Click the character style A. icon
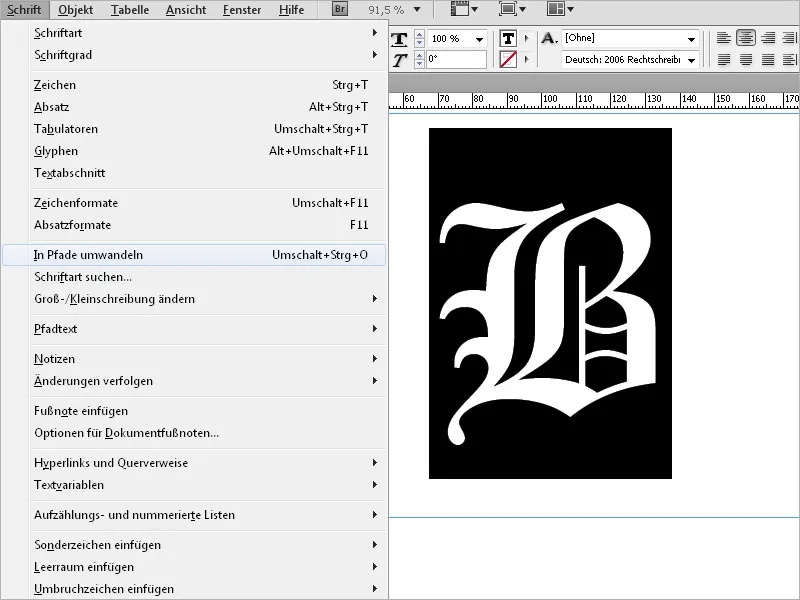Image resolution: width=800 pixels, height=600 pixels. click(x=549, y=38)
